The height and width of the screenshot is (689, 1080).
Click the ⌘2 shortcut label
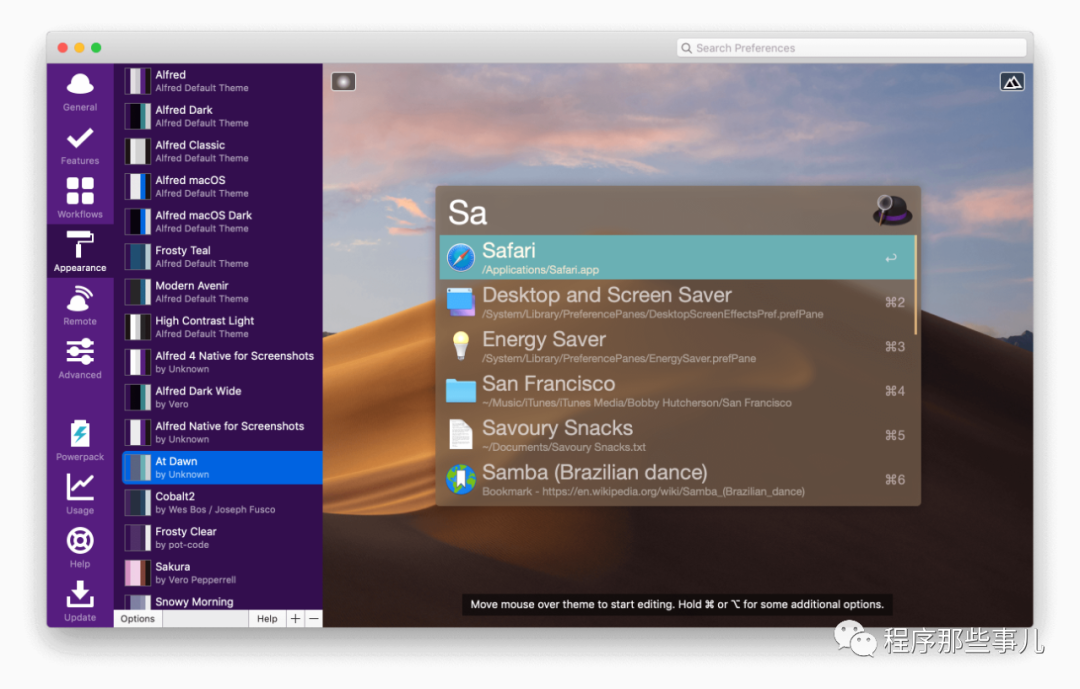(x=895, y=302)
